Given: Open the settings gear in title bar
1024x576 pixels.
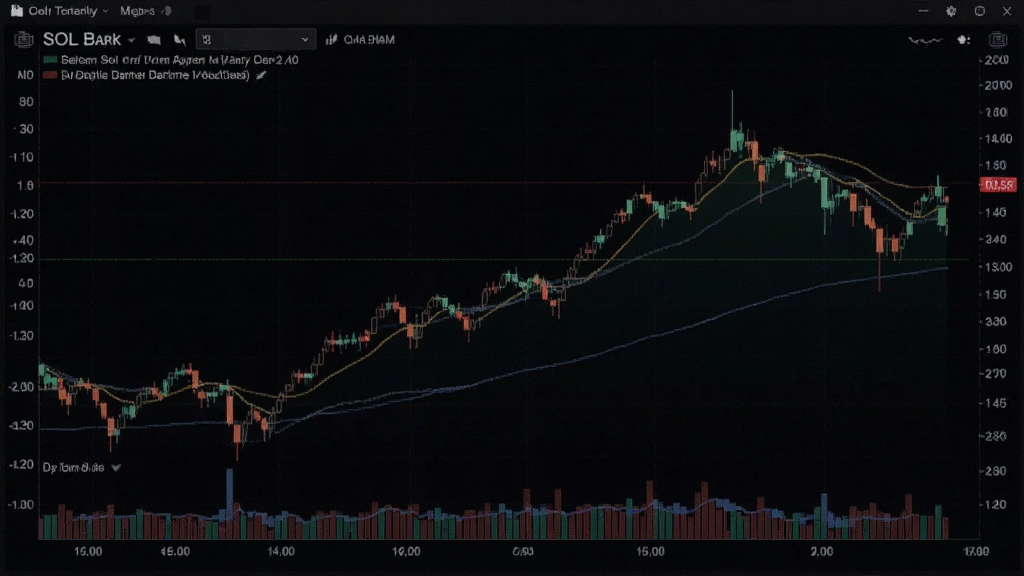Looking at the screenshot, I should pyautogui.click(x=951, y=11).
